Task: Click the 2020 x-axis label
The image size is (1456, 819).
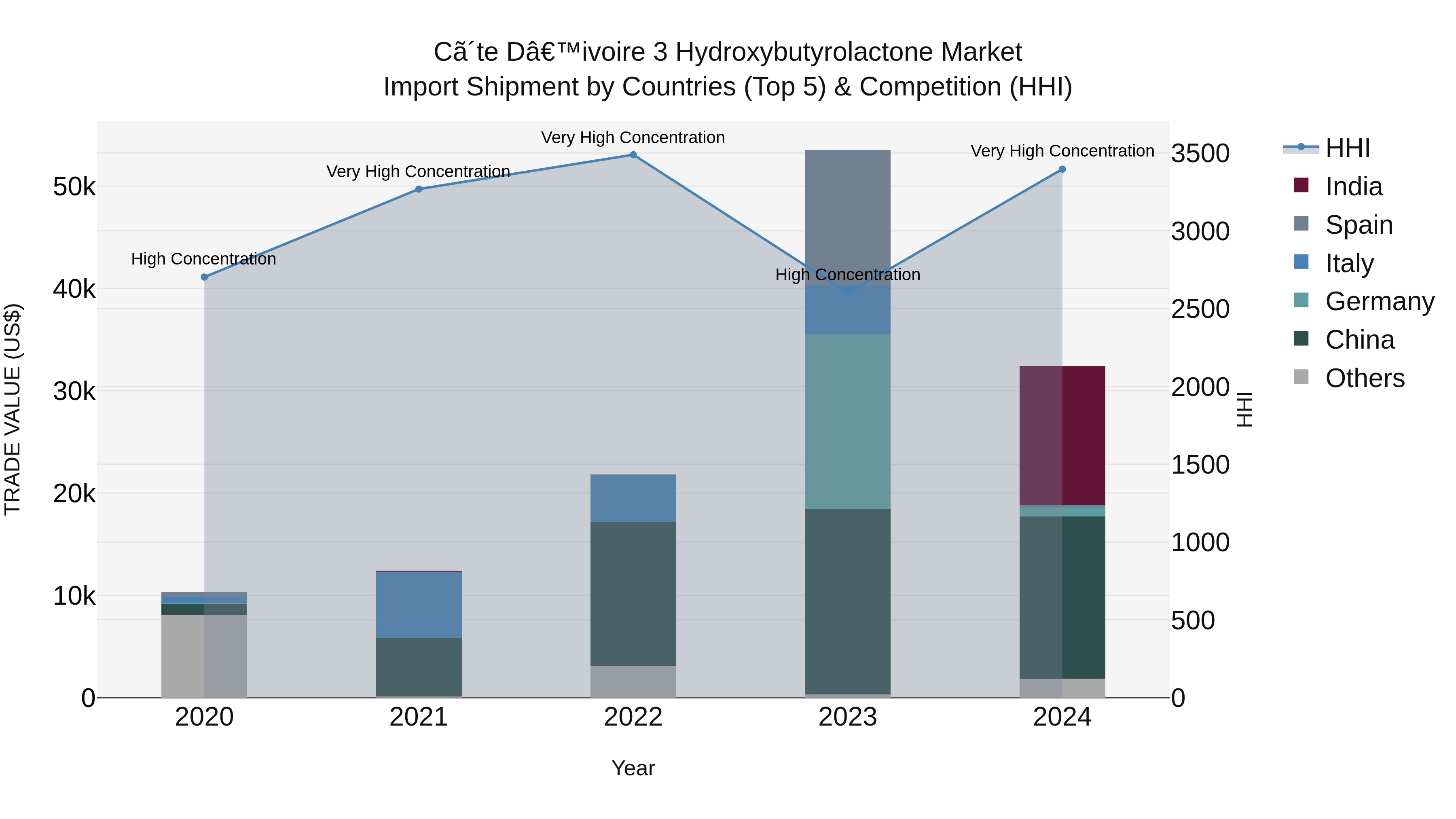Action: (205, 717)
